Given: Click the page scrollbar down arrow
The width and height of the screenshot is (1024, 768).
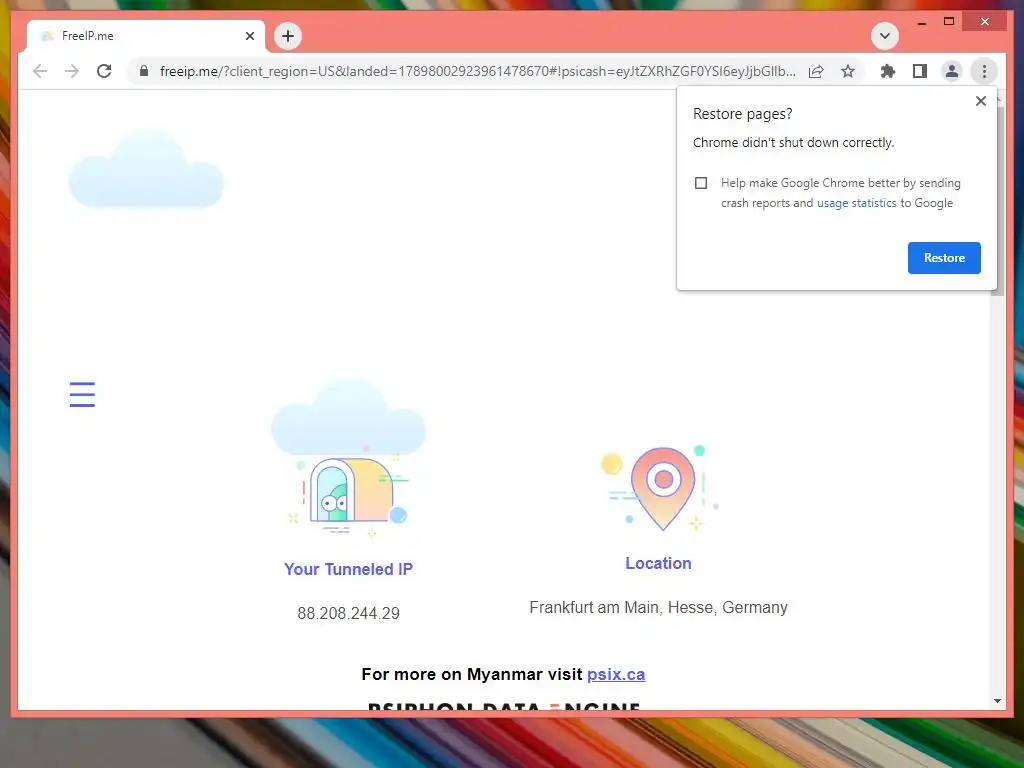Looking at the screenshot, I should [997, 701].
